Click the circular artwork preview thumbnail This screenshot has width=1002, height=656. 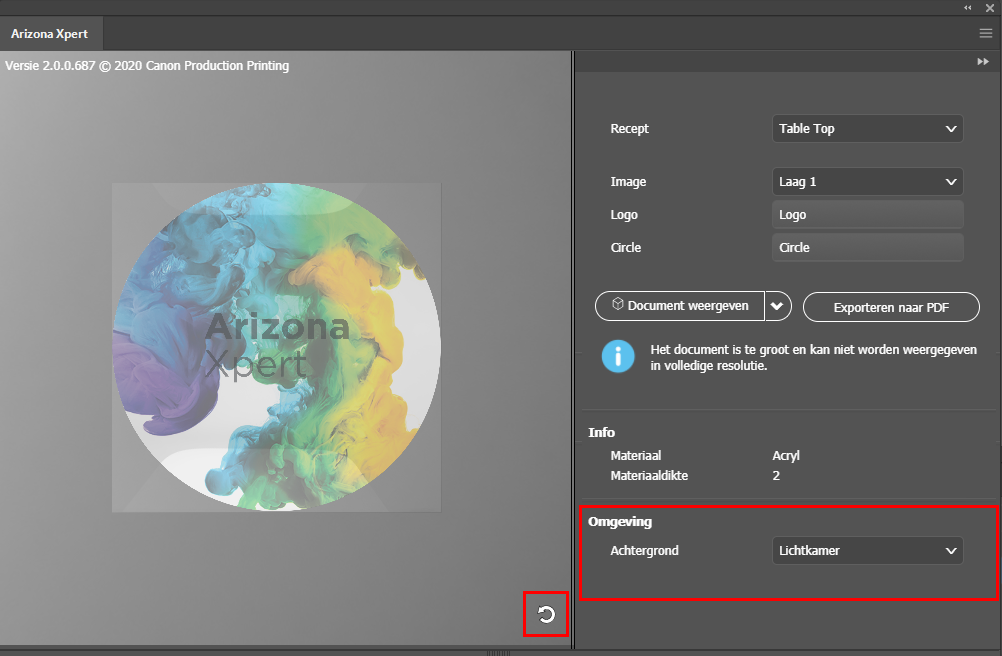pos(277,347)
